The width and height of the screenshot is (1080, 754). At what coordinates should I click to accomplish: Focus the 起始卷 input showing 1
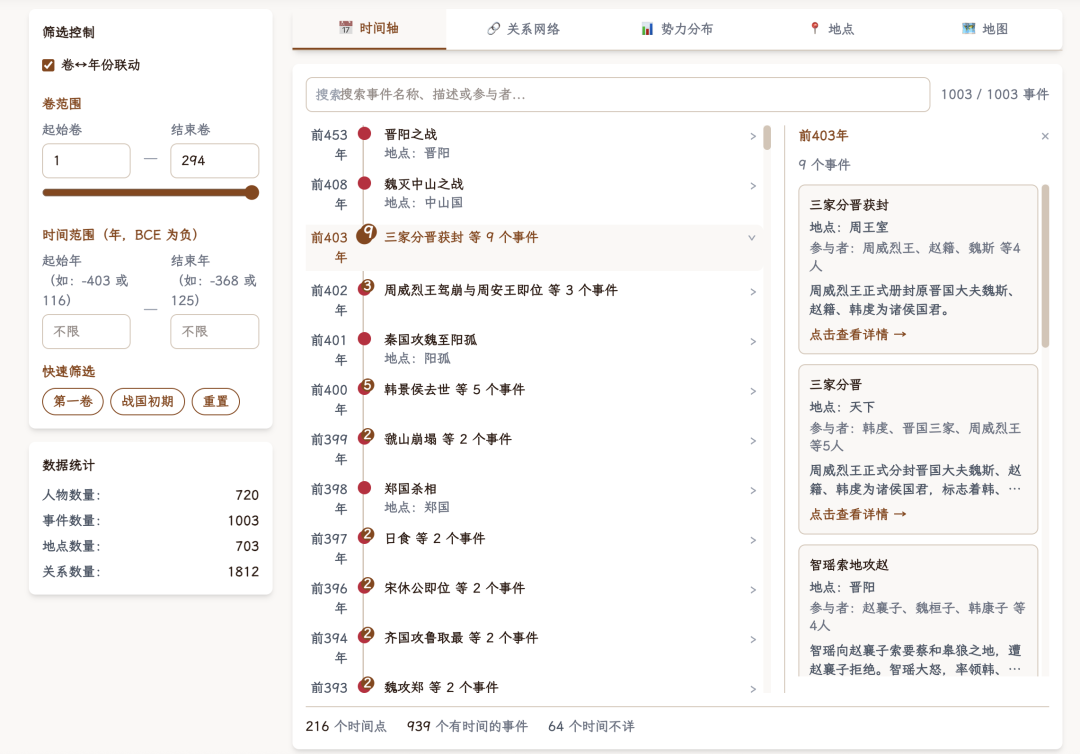(86, 160)
